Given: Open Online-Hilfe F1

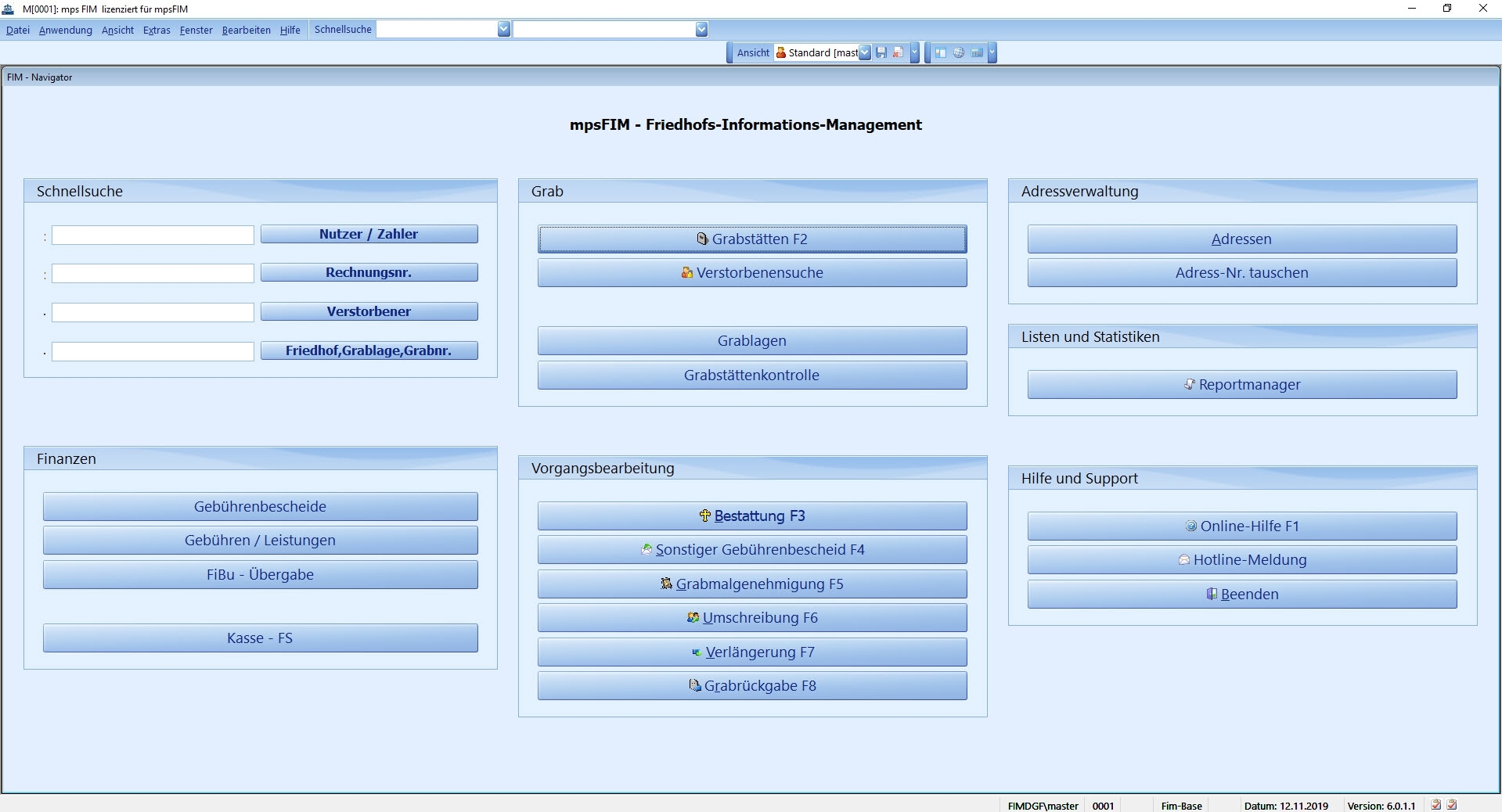Looking at the screenshot, I should tap(1242, 526).
